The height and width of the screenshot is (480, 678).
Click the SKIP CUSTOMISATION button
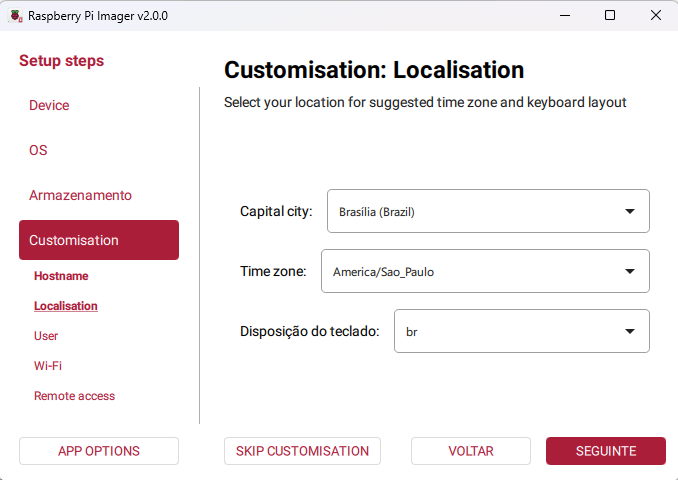coord(302,451)
